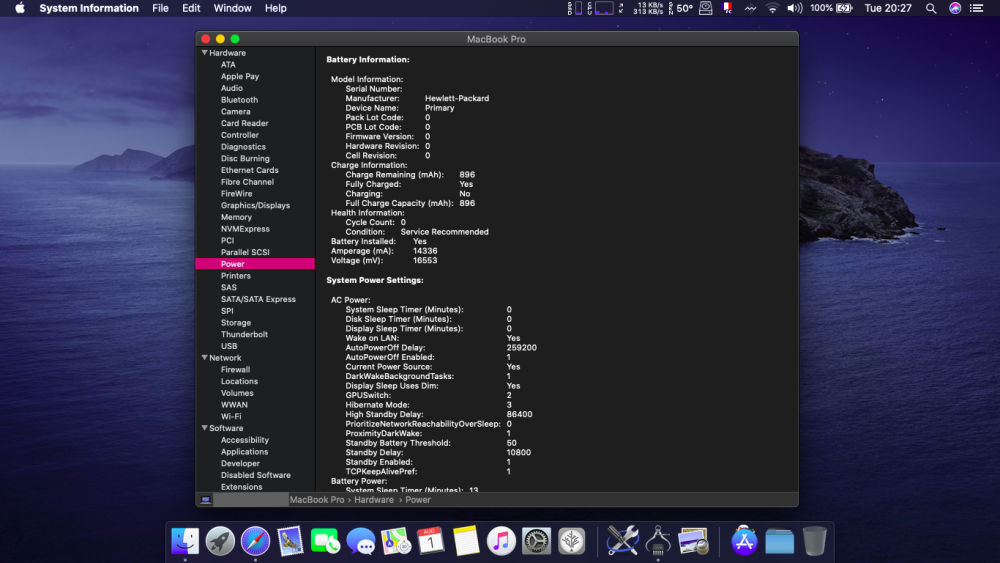Click the 'Hewlett-Packard' manufacturer value
The image size is (1000, 563).
tap(457, 98)
